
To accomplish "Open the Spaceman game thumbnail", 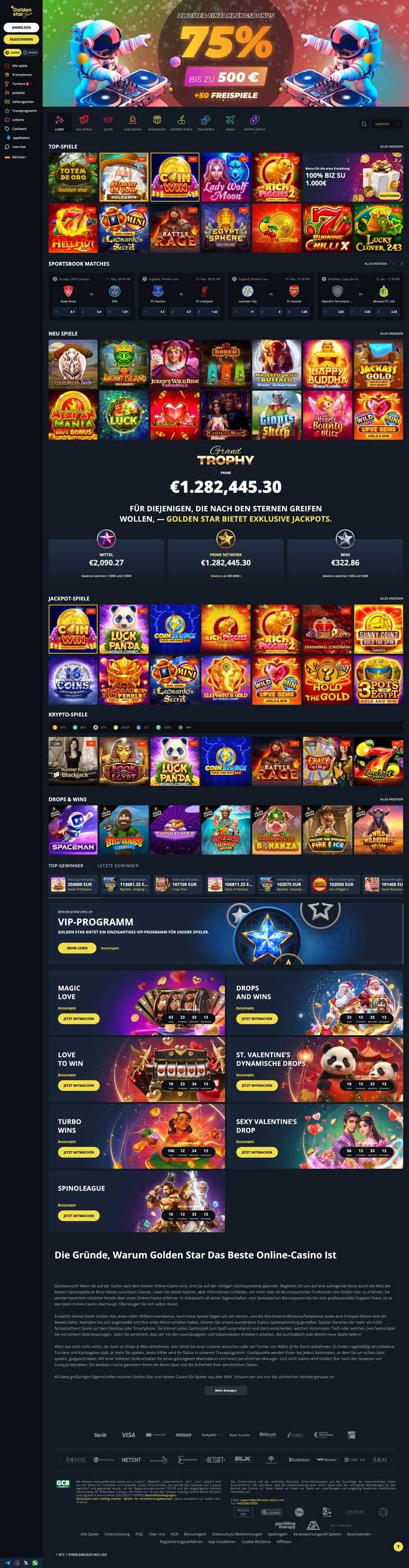I will (73, 829).
